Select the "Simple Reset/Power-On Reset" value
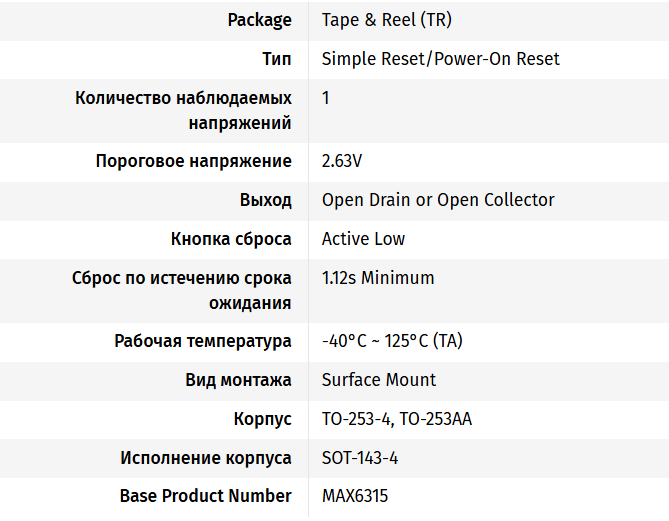669x521 pixels. 440,59
